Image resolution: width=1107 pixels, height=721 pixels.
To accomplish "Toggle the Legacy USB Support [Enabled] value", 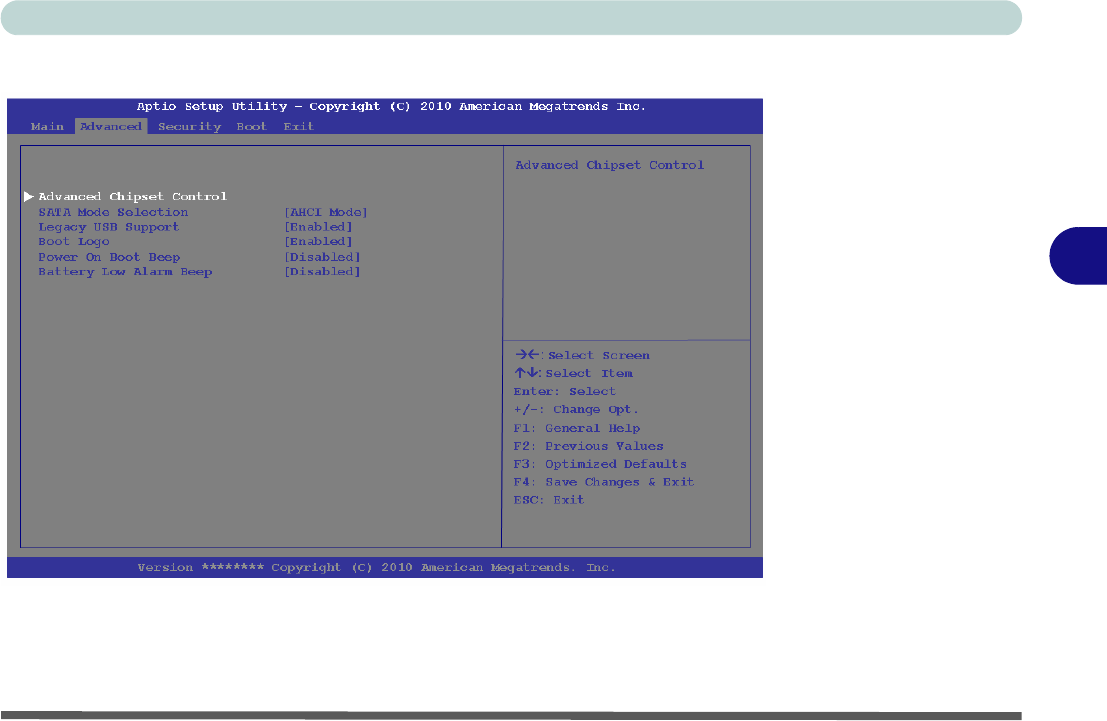I will pyautogui.click(x=318, y=227).
